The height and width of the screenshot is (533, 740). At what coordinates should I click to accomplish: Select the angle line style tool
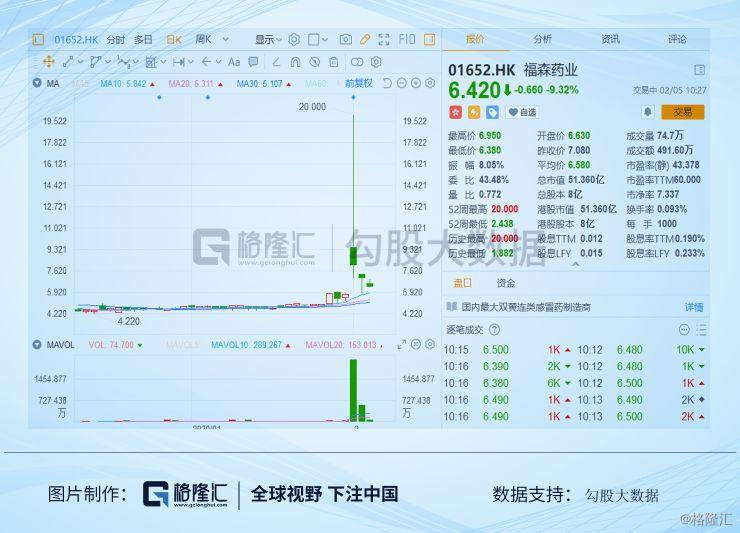[277, 62]
